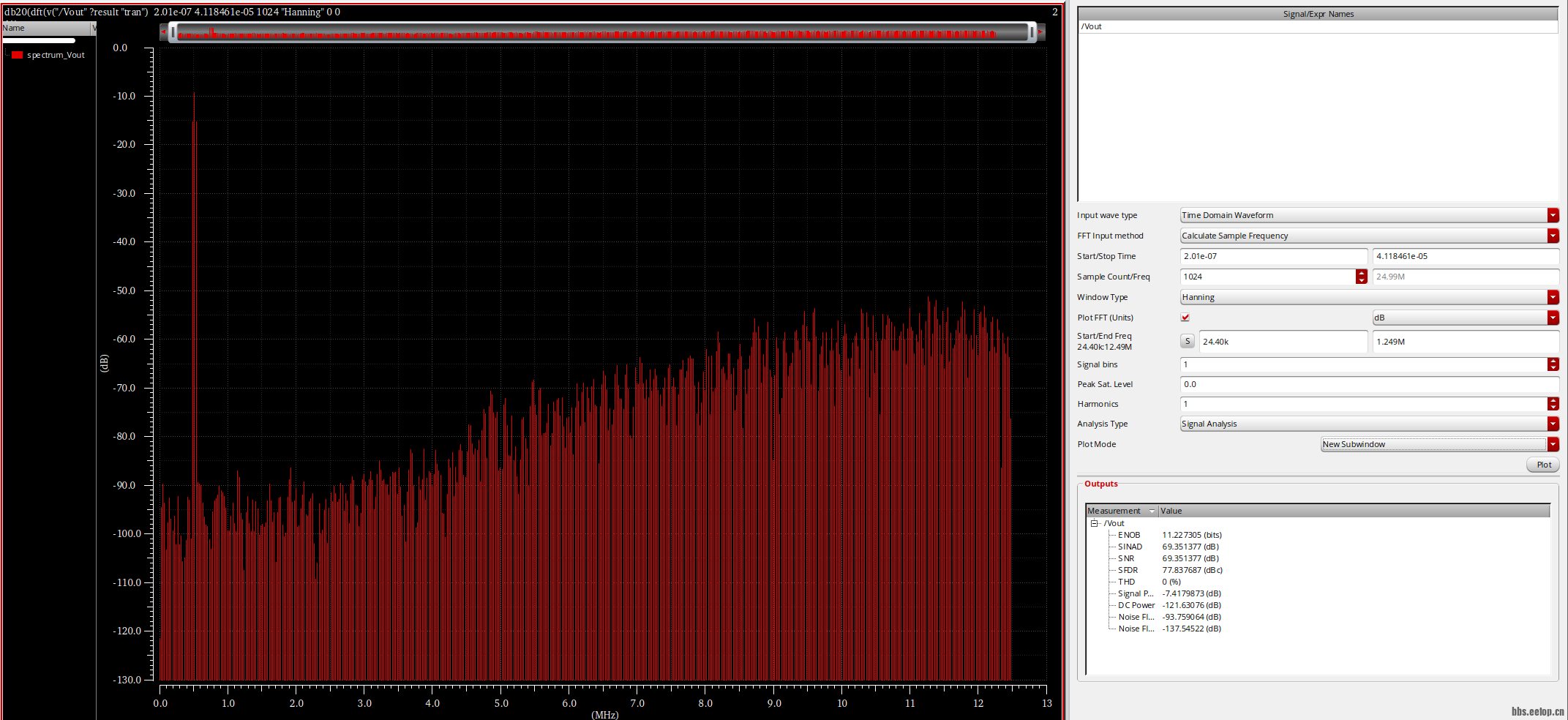The width and height of the screenshot is (1568, 720).
Task: Open the dB units dropdown
Action: click(x=1553, y=318)
